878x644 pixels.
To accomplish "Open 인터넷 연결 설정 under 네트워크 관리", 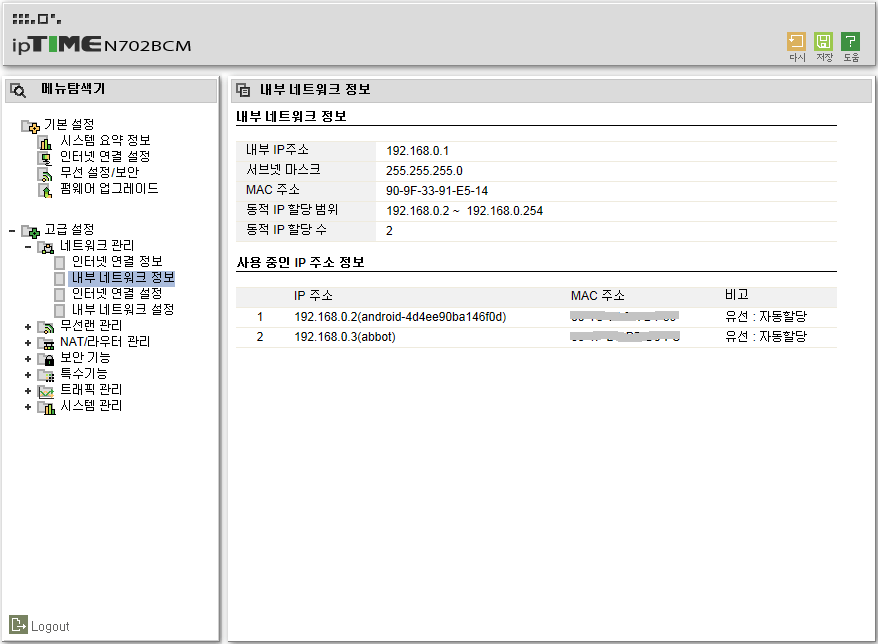I will 117,293.
